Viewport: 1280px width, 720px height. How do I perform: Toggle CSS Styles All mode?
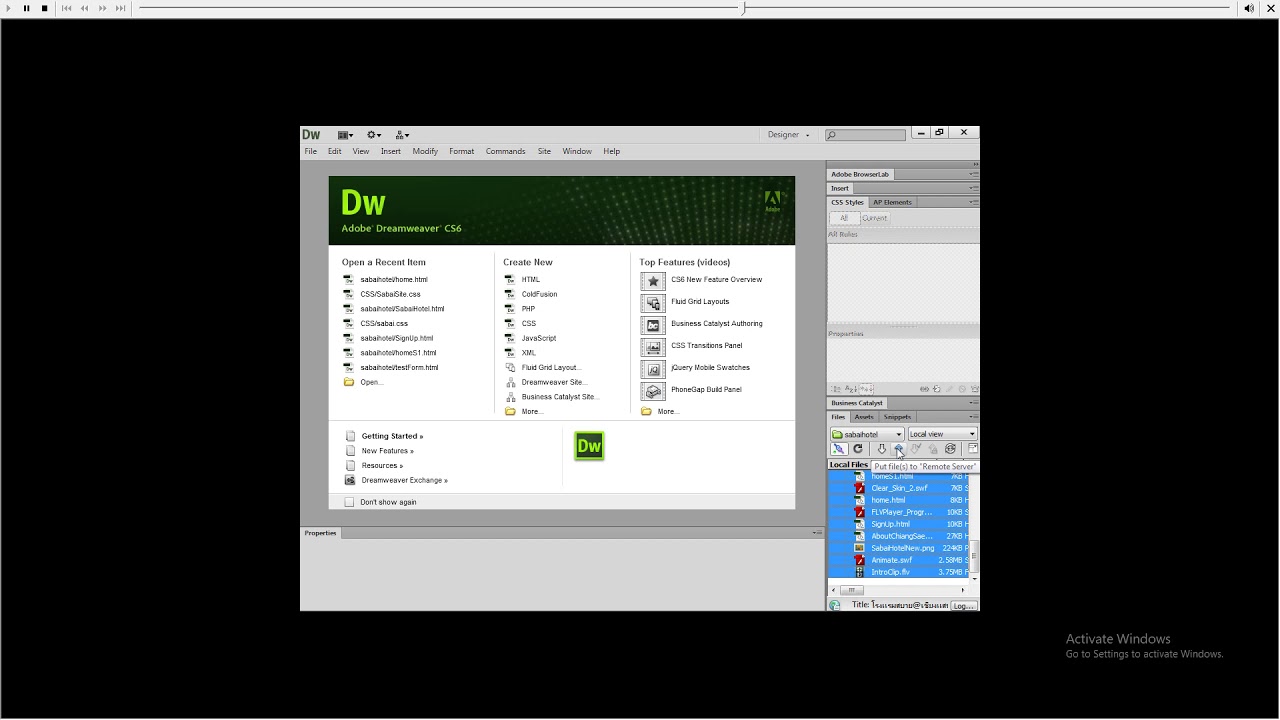coord(844,218)
